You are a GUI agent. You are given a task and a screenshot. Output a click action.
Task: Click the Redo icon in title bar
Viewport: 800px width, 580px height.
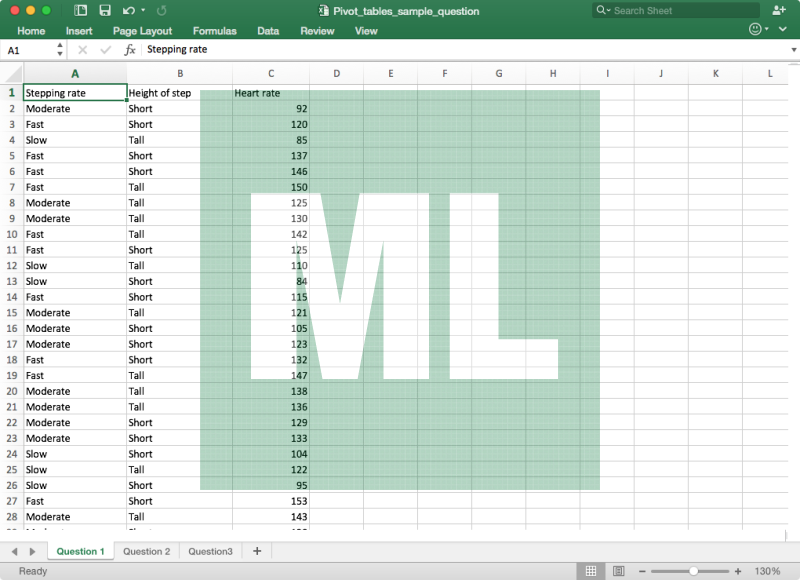pos(162,10)
